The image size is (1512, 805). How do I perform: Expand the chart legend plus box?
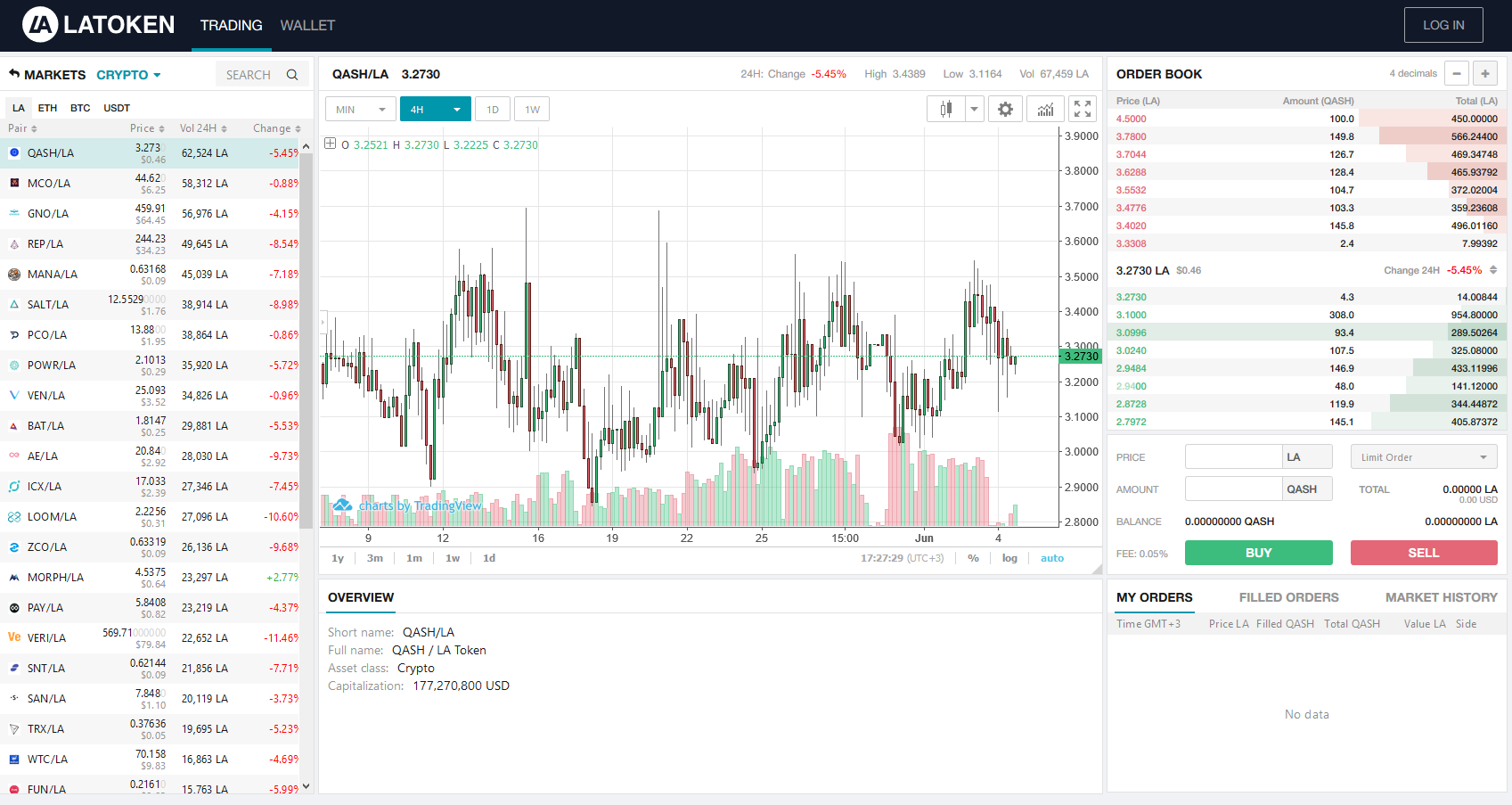330,144
